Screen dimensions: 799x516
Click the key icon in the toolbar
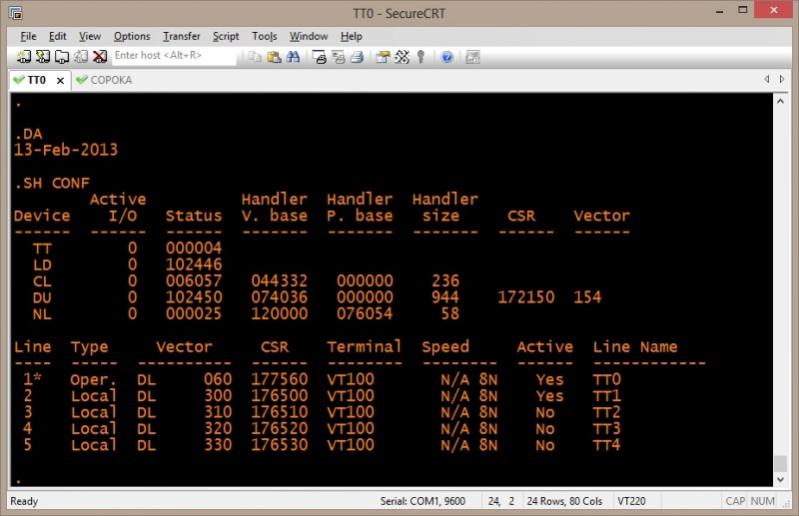[x=421, y=56]
